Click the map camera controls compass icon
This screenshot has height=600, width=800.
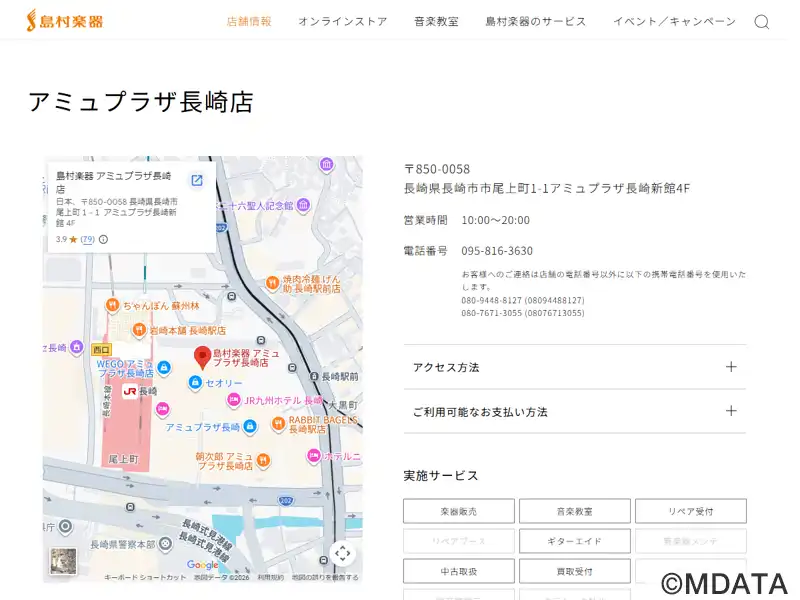342,553
